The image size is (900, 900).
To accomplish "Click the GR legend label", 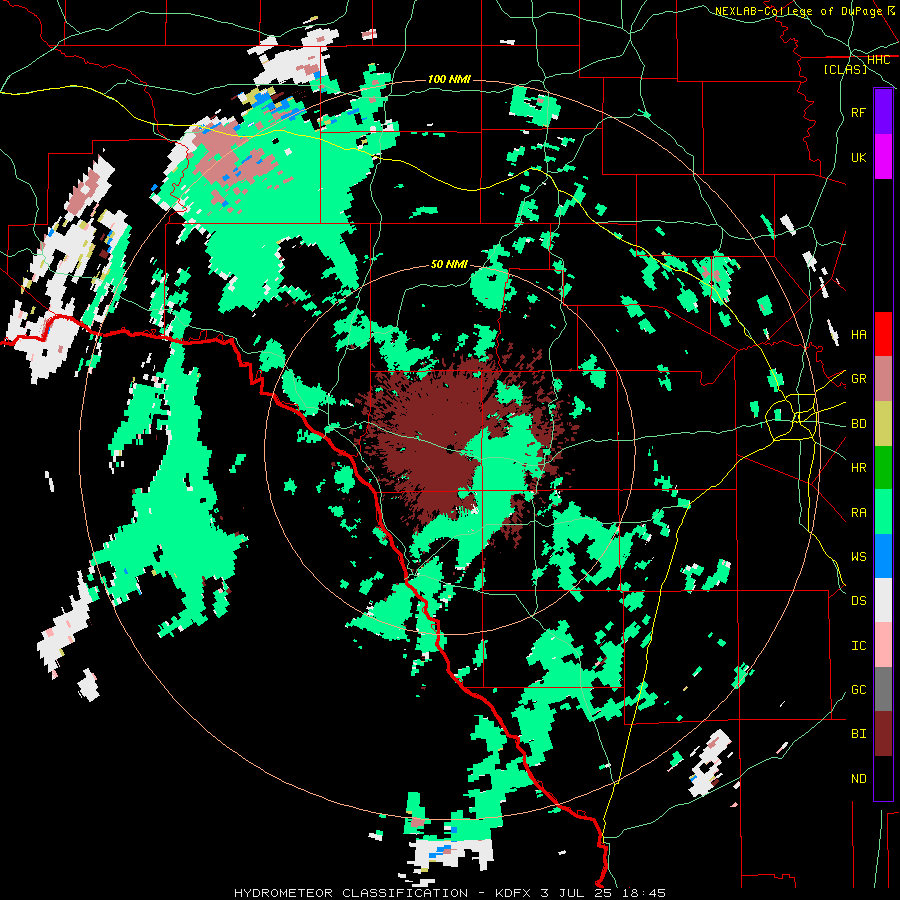I will tap(859, 379).
